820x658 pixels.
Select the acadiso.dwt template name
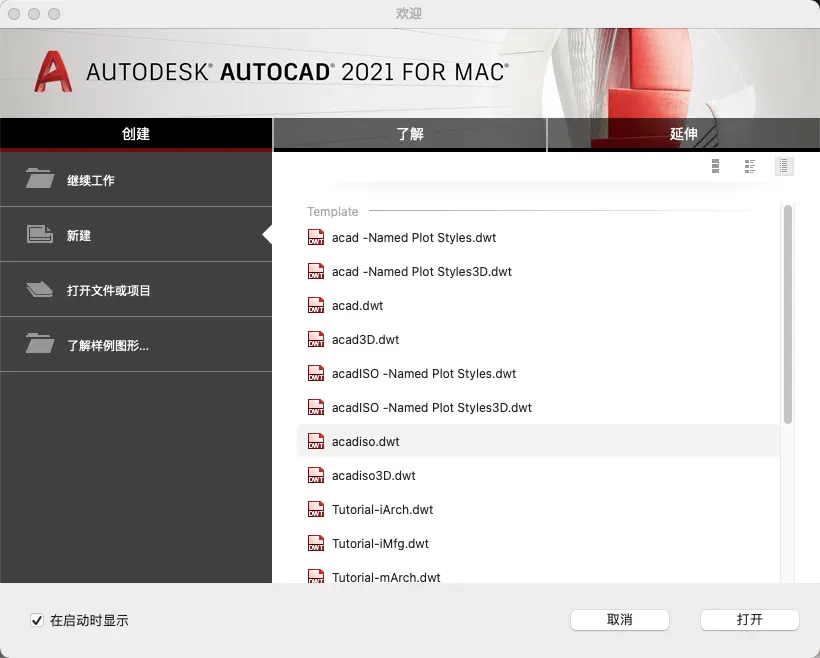366,441
